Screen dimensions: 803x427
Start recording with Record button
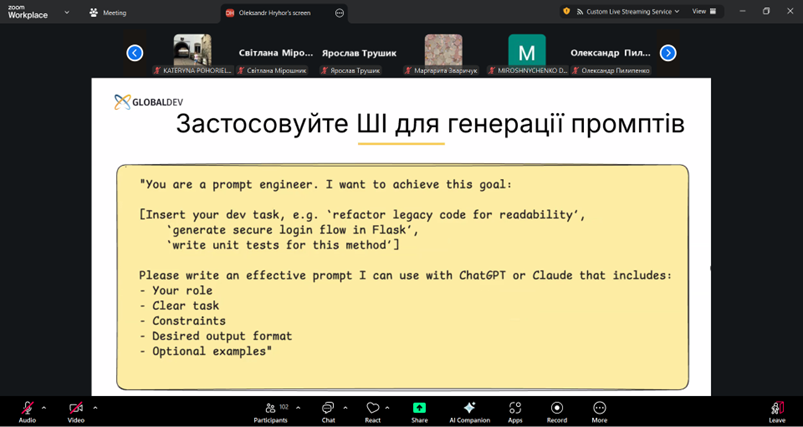(557, 409)
